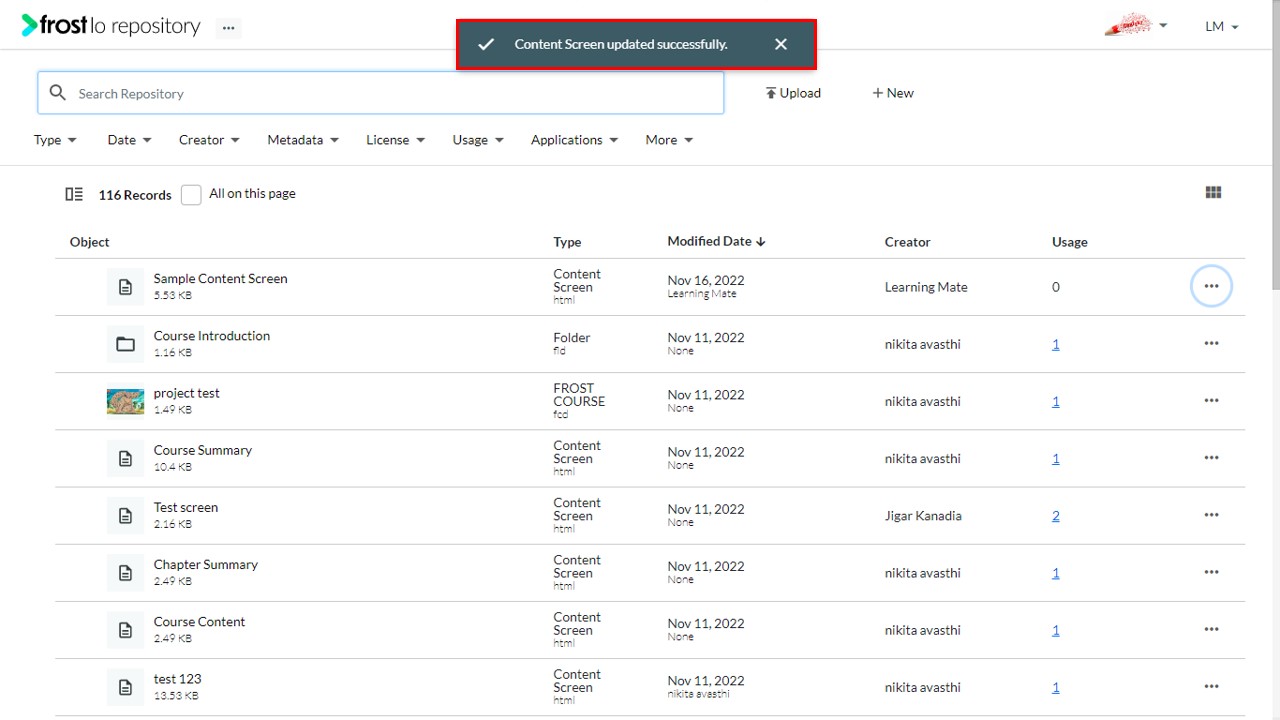Open the More filter dropdown

pos(669,140)
